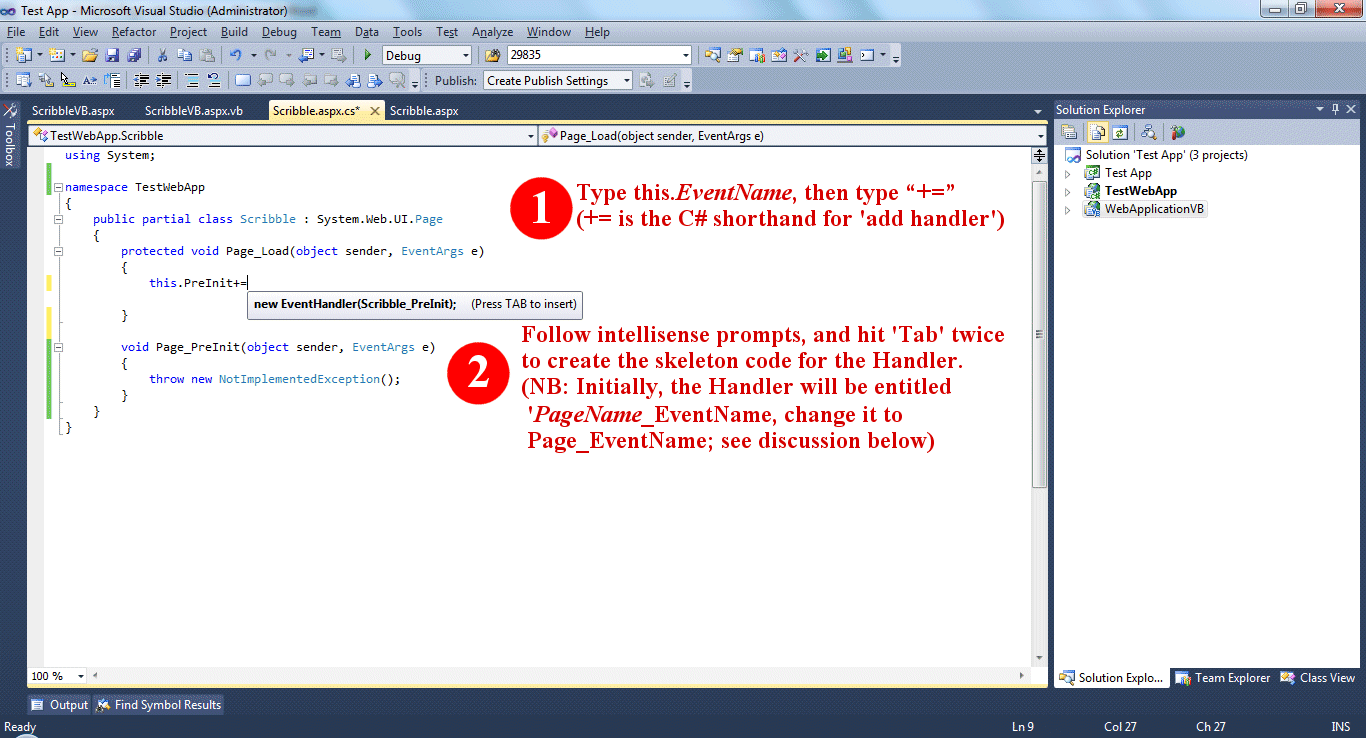Image resolution: width=1366 pixels, height=738 pixels.
Task: Comment out the selected lines
Action: coord(191,81)
